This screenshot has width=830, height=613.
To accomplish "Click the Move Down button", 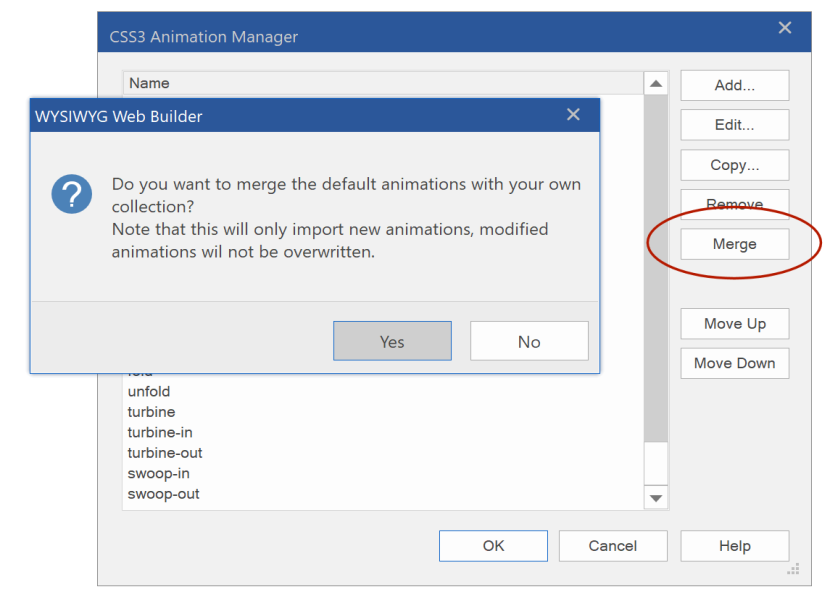I will [735, 363].
